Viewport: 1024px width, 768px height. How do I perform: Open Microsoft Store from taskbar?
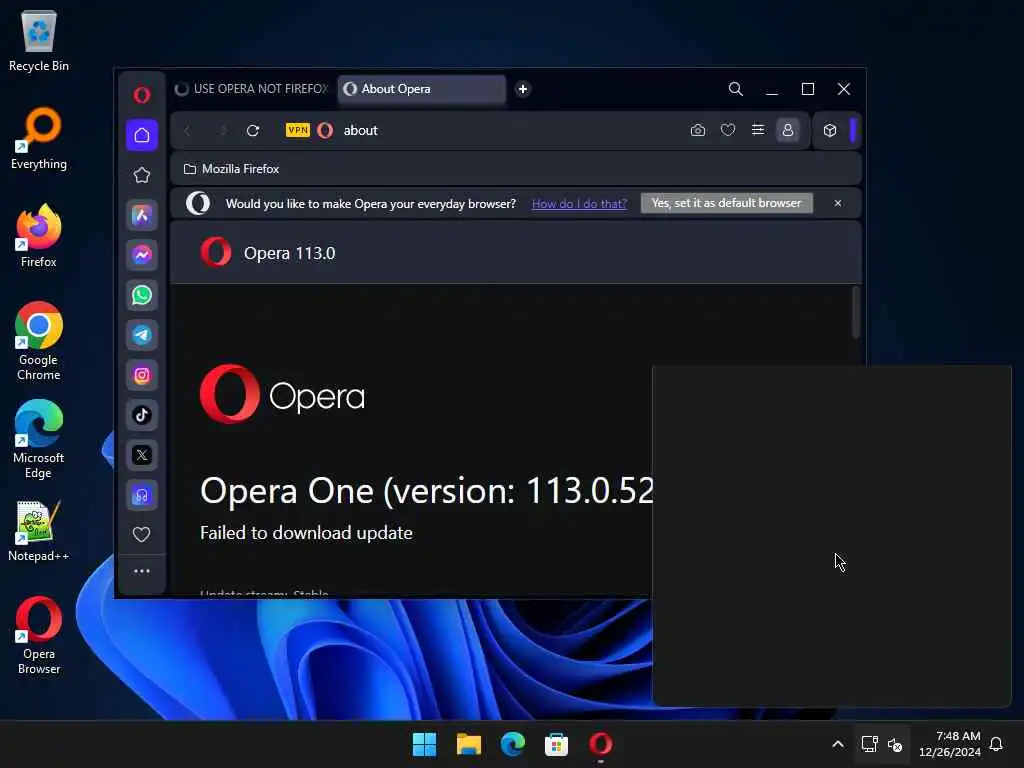(x=556, y=744)
